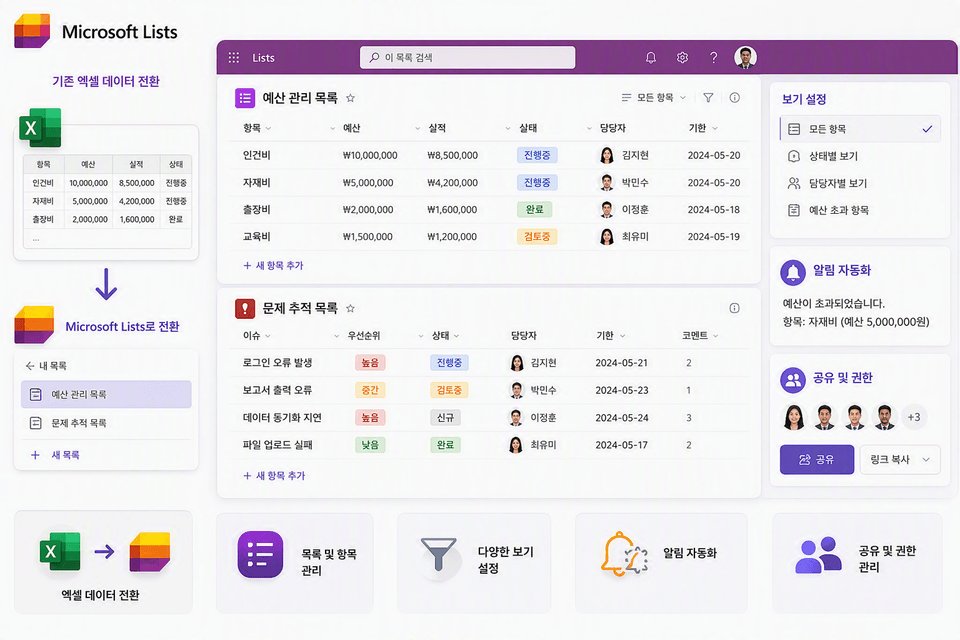The height and width of the screenshot is (640, 960).
Task: Click the purple list icon beside 예산 관리 목록
Action: click(x=245, y=98)
